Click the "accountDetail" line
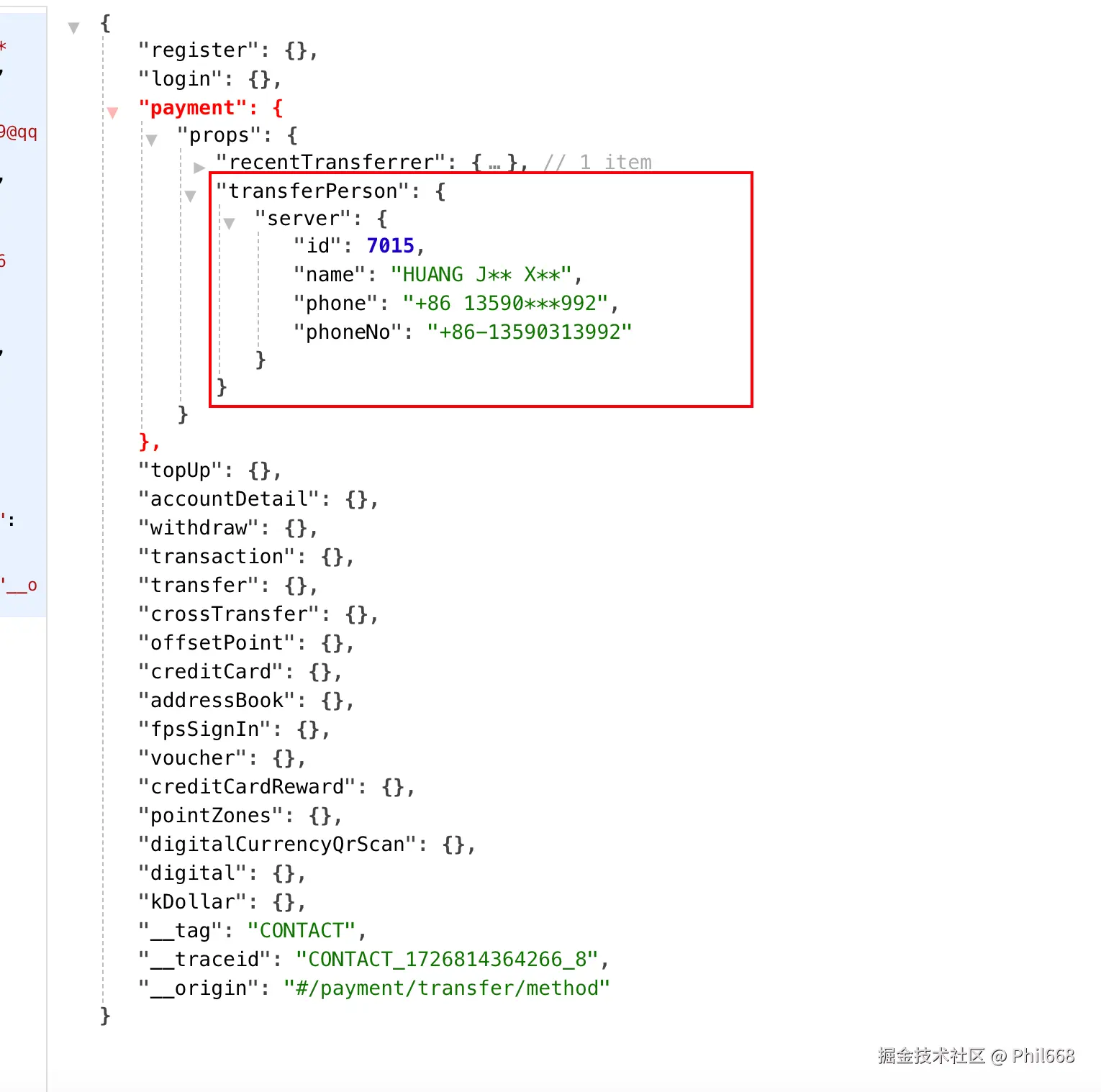1101x1092 pixels. tap(258, 499)
